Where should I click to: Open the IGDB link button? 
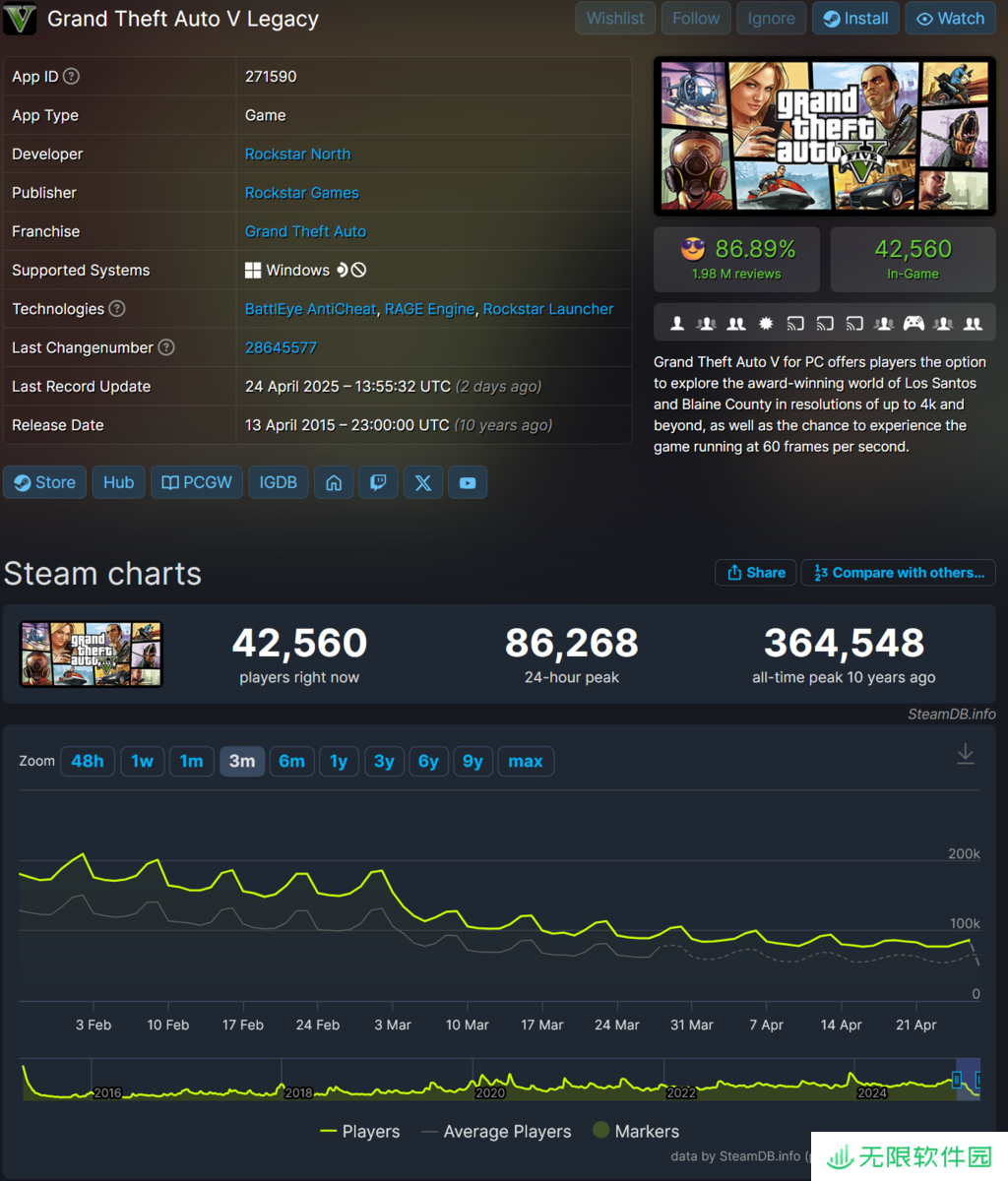[279, 482]
